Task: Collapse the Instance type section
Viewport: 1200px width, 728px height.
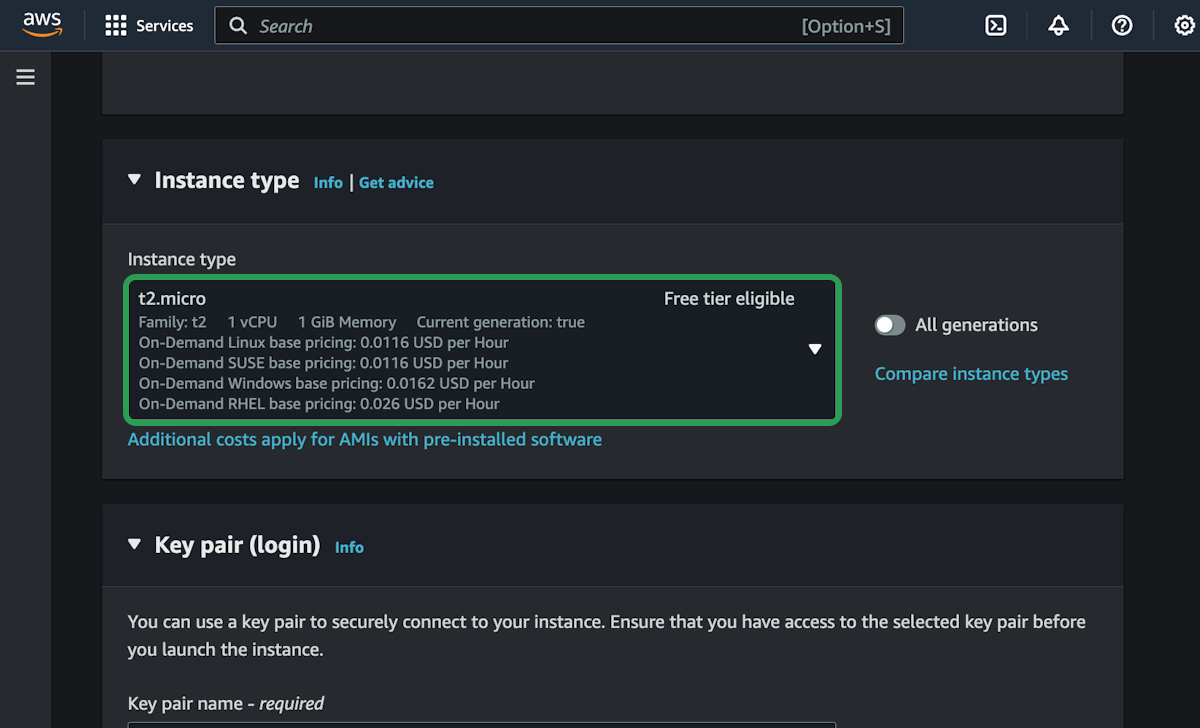Action: click(x=134, y=180)
